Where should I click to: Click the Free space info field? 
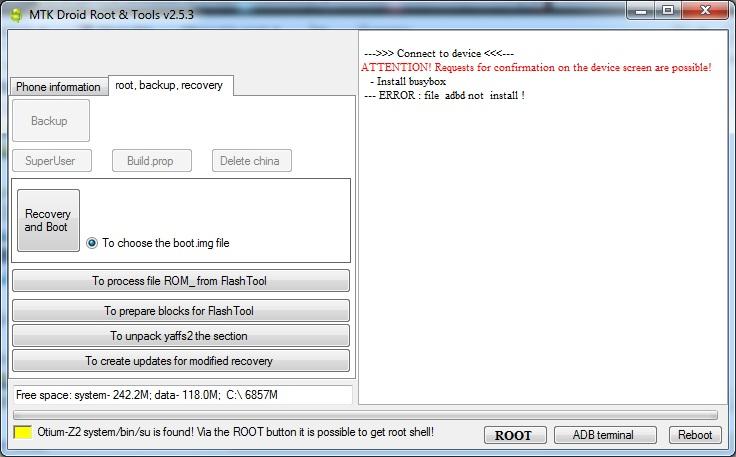183,395
